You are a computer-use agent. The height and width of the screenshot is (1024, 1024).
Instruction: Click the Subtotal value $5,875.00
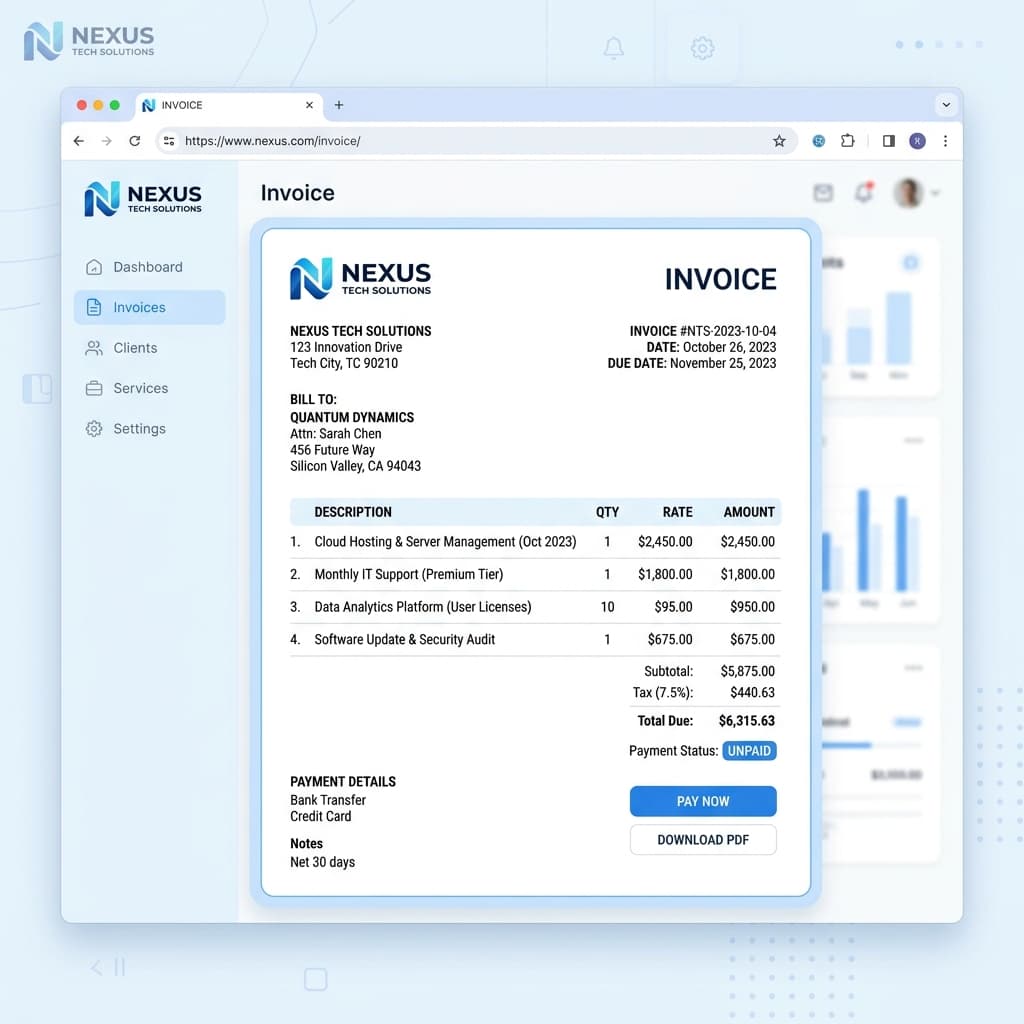click(747, 671)
